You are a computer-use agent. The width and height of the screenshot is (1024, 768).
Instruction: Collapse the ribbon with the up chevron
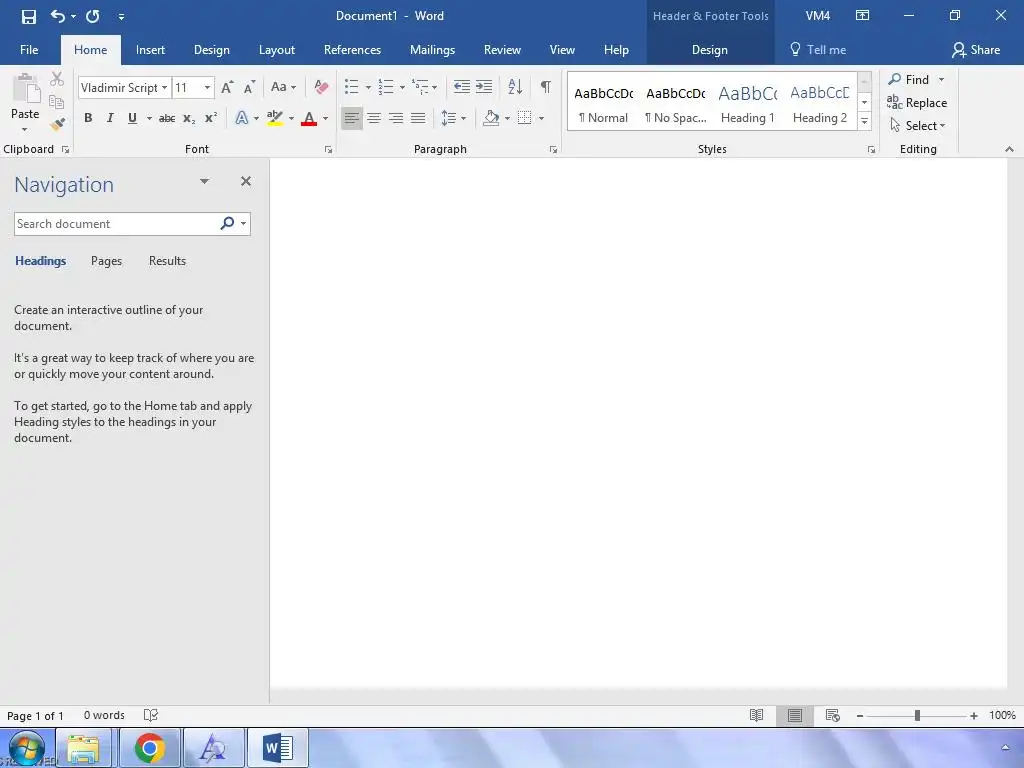(x=1009, y=149)
